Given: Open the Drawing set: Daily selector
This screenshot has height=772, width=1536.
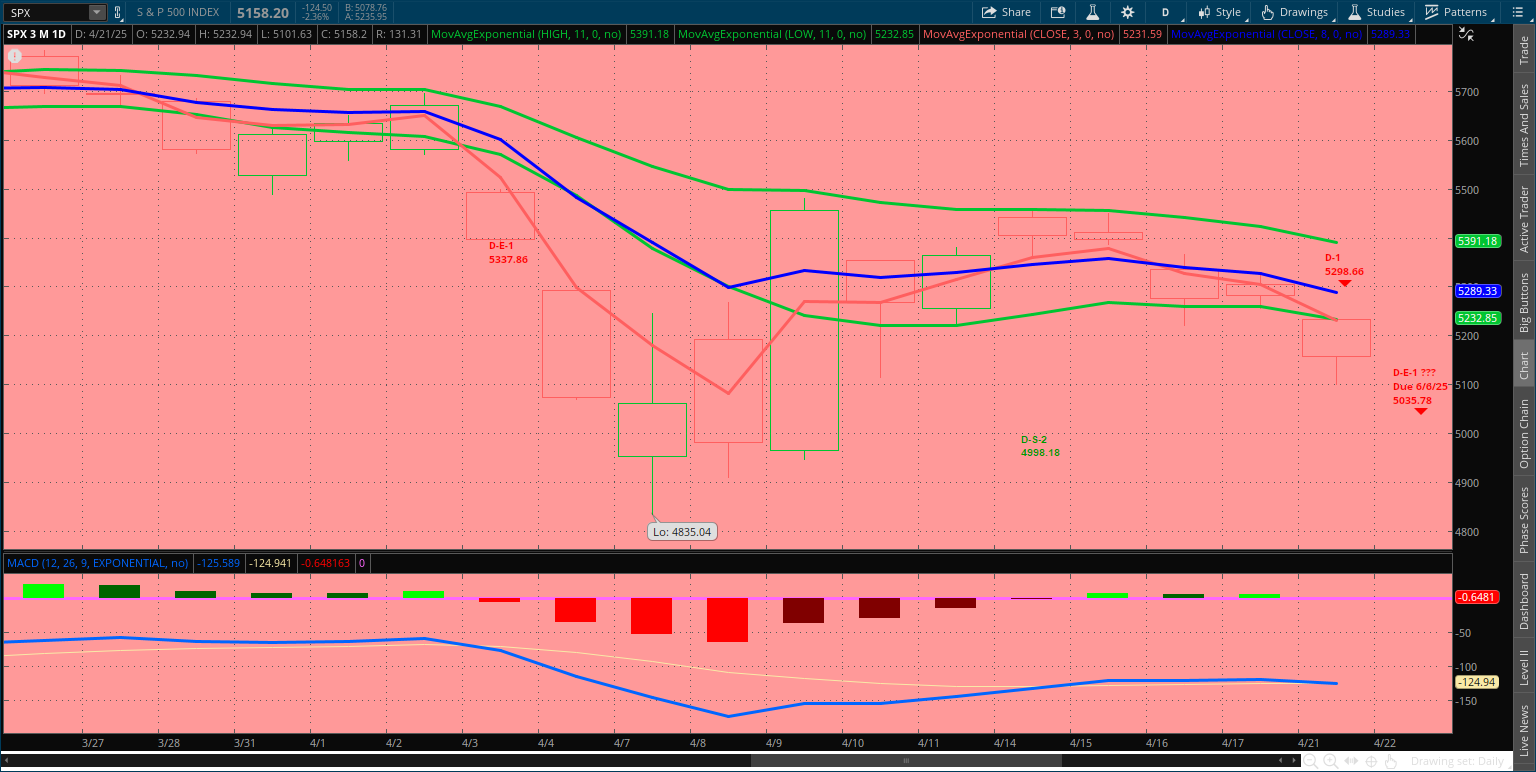Looking at the screenshot, I should (x=1456, y=761).
